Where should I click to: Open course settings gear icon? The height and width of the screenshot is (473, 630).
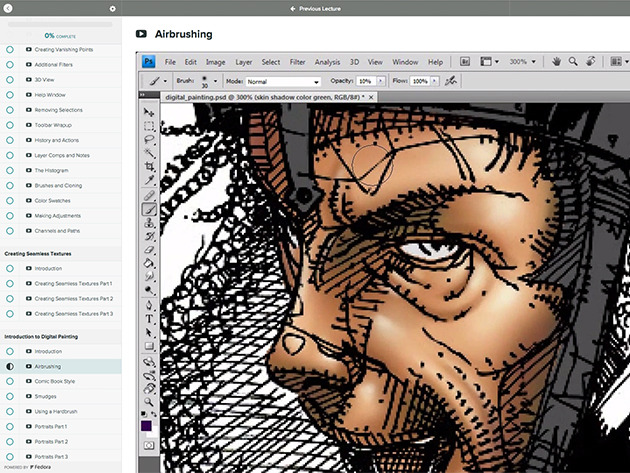pos(112,8)
